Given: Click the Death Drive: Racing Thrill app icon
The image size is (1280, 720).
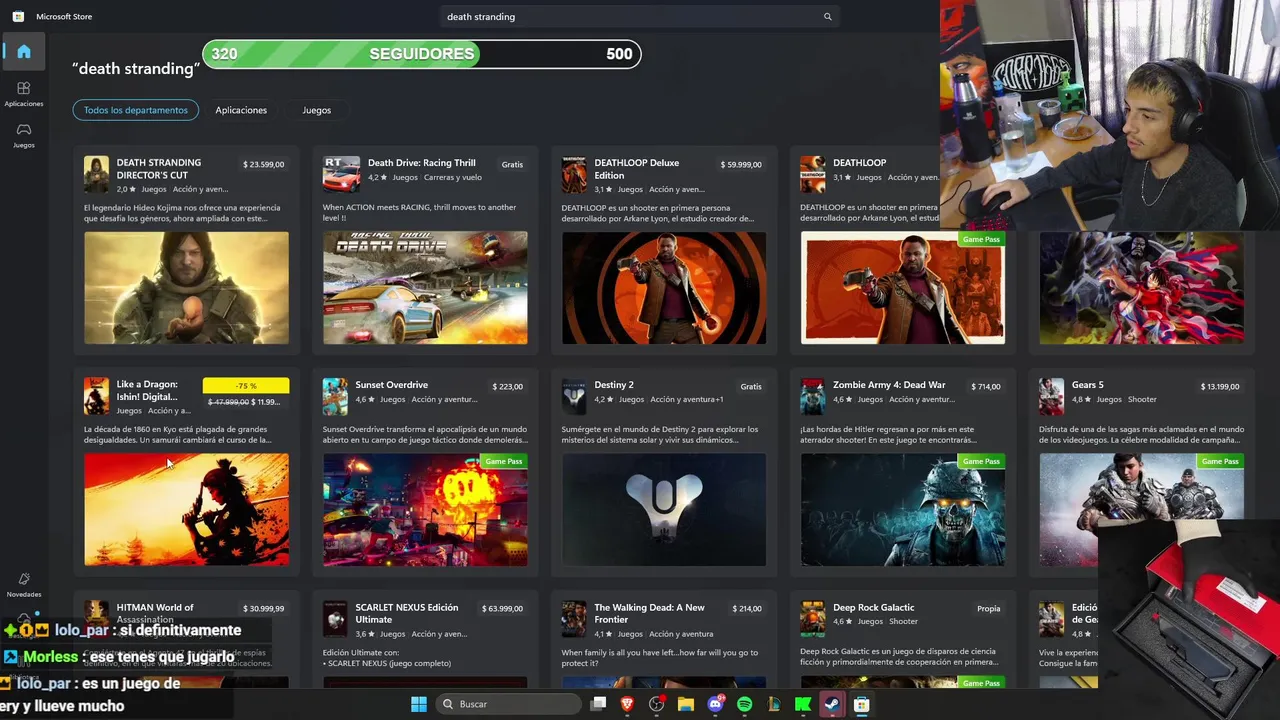Looking at the screenshot, I should pos(341,174).
